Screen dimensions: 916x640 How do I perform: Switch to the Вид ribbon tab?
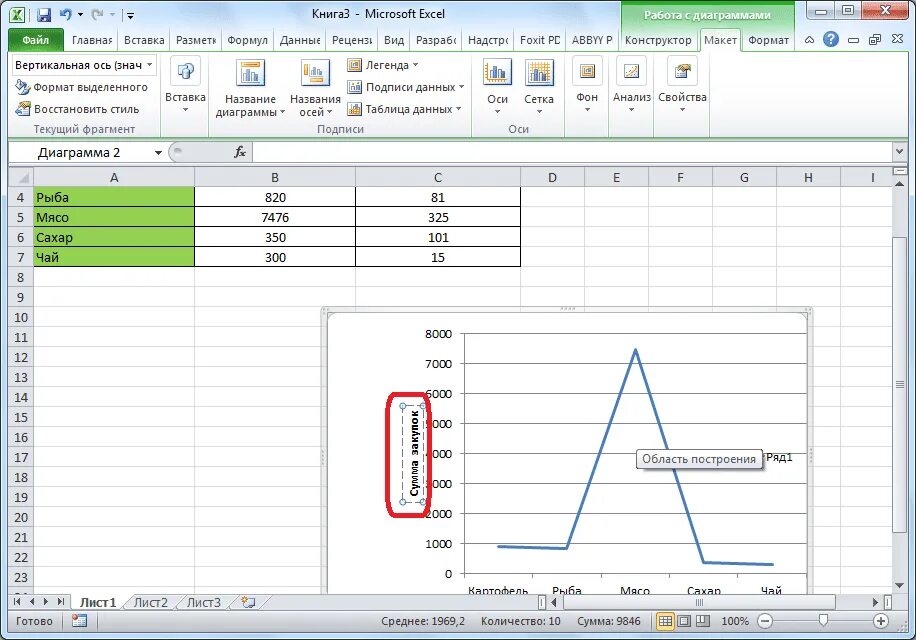click(394, 40)
